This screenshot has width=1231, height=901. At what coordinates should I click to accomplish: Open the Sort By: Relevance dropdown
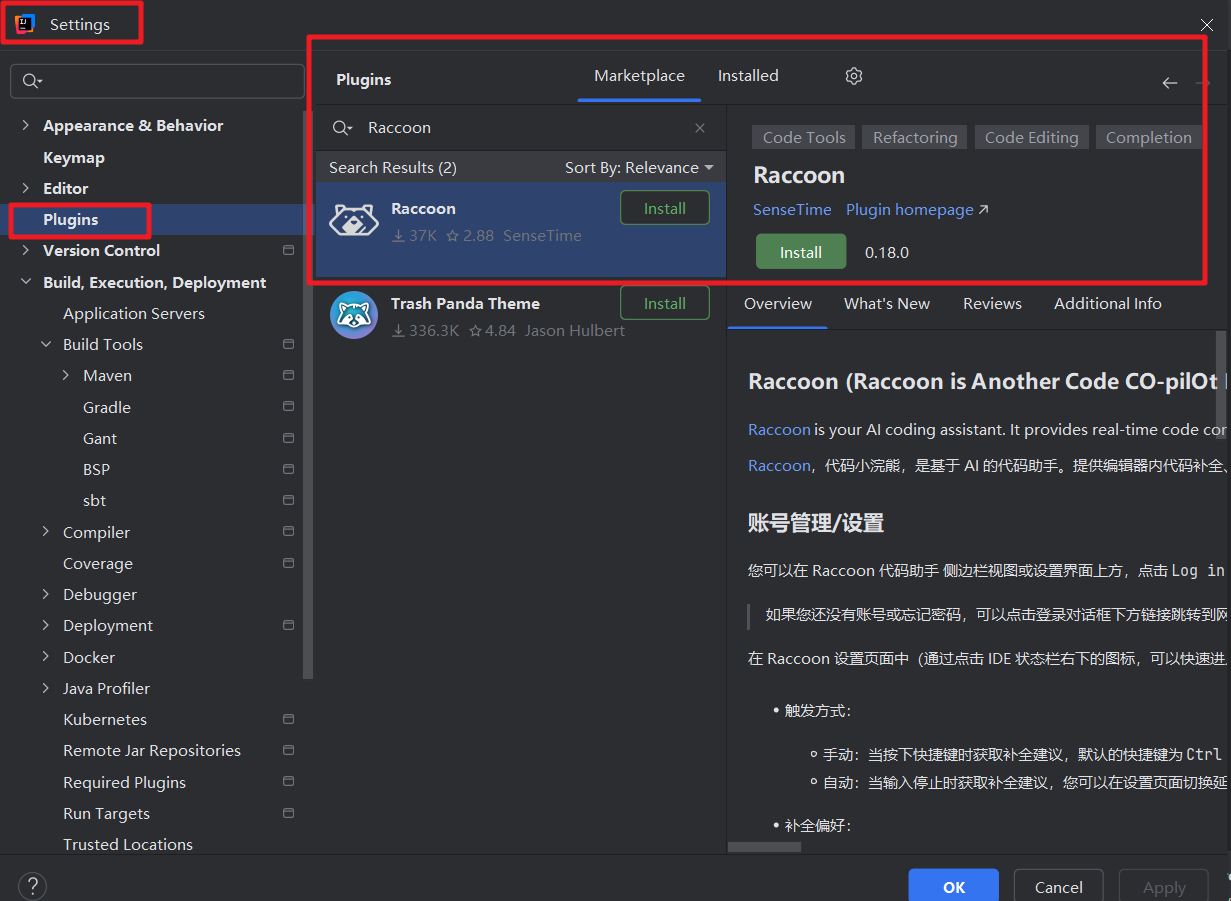pos(639,167)
